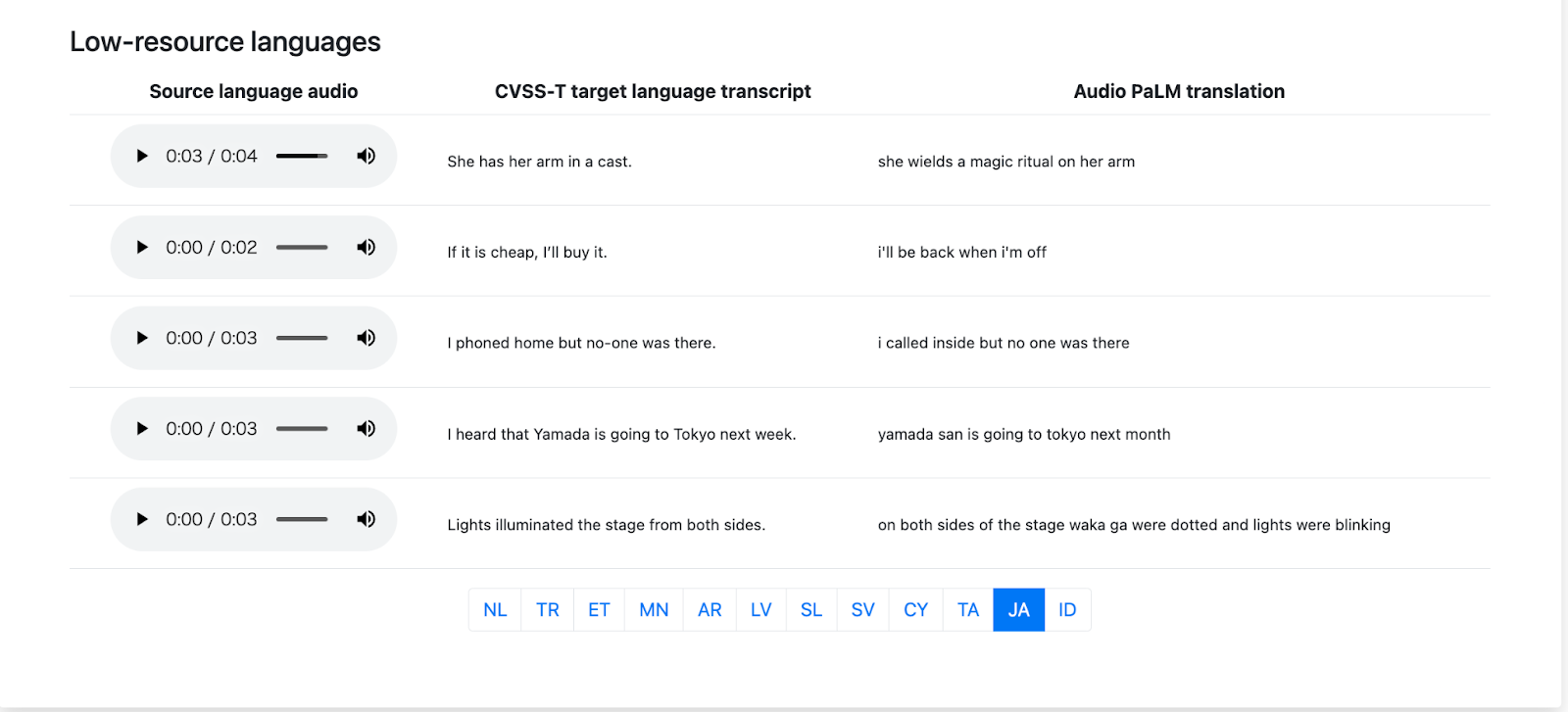1568x712 pixels.
Task: Click translation 'i'll be back when i'm off'
Action: 962,253
